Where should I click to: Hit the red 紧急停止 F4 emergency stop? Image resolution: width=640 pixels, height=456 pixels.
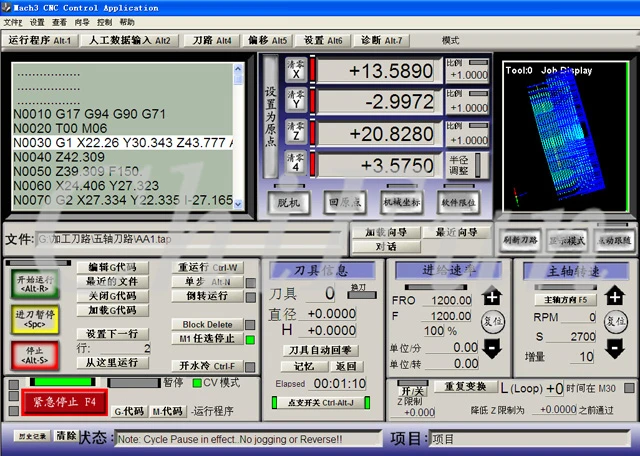tap(64, 402)
